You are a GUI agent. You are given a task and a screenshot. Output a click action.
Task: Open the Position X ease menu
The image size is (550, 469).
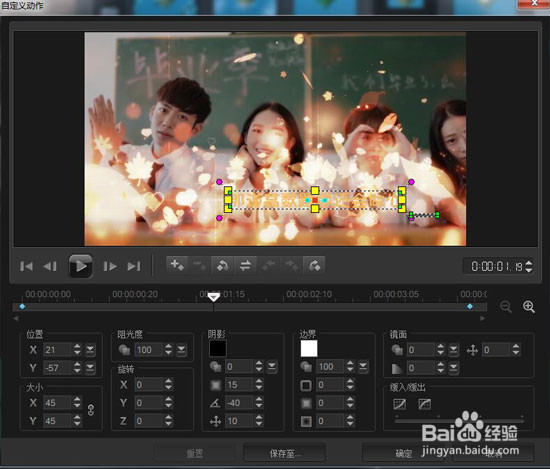[90, 349]
